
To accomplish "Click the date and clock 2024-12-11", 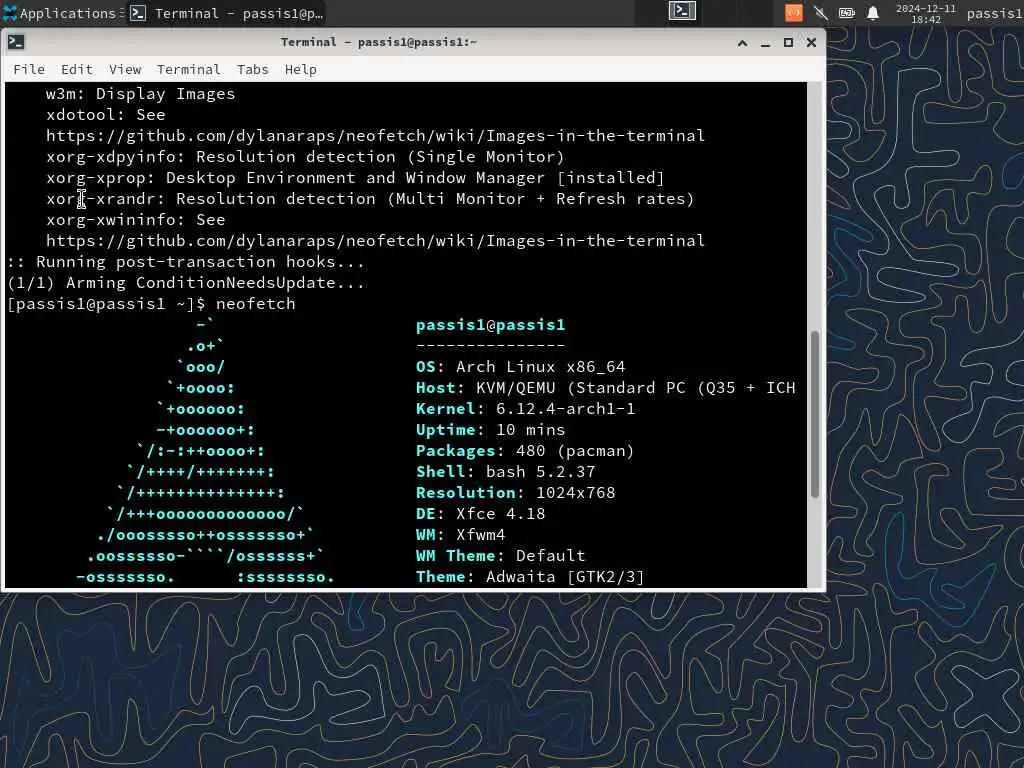I will 925,13.
